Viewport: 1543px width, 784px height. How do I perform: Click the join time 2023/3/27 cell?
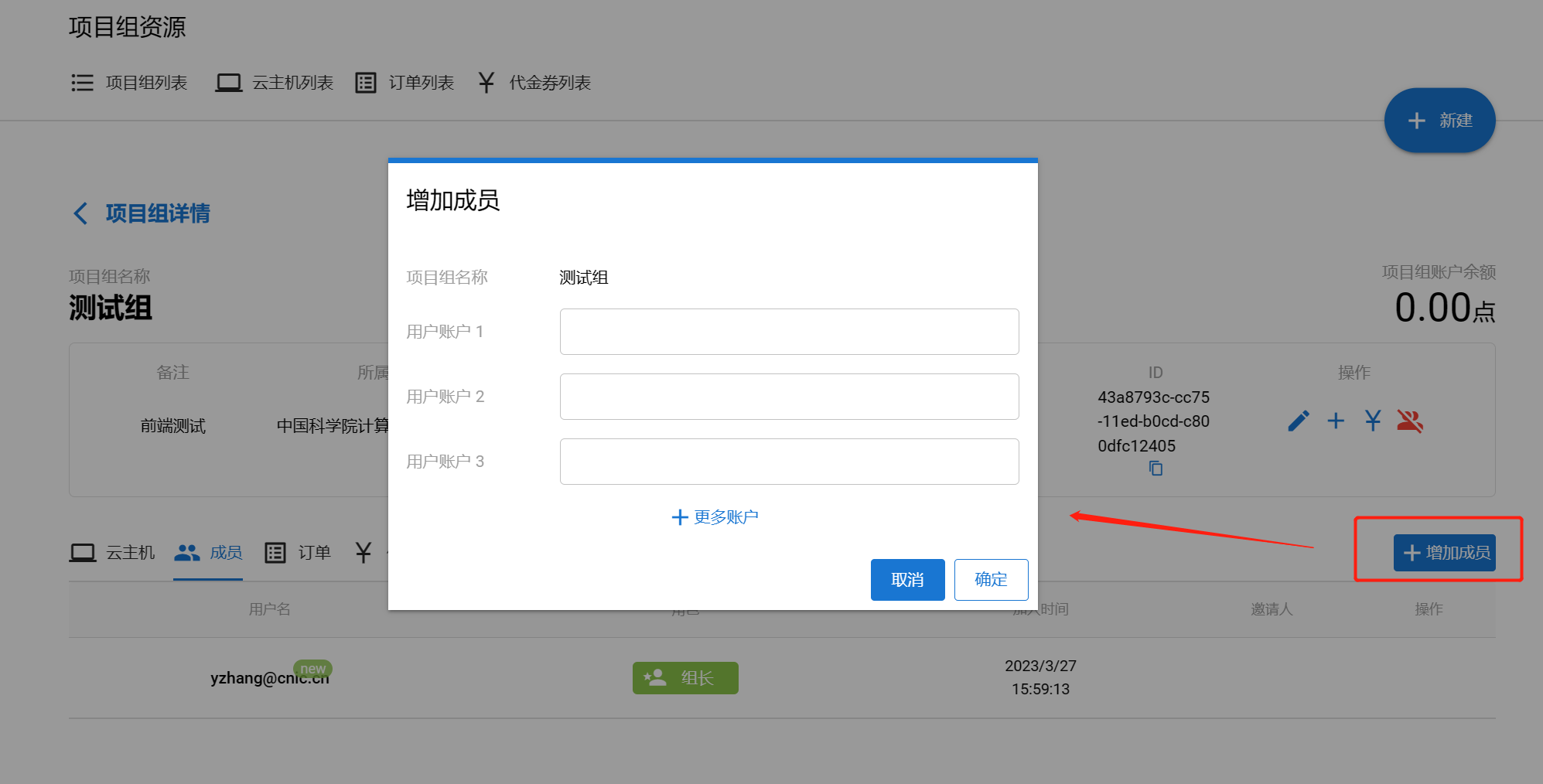pyautogui.click(x=1040, y=677)
